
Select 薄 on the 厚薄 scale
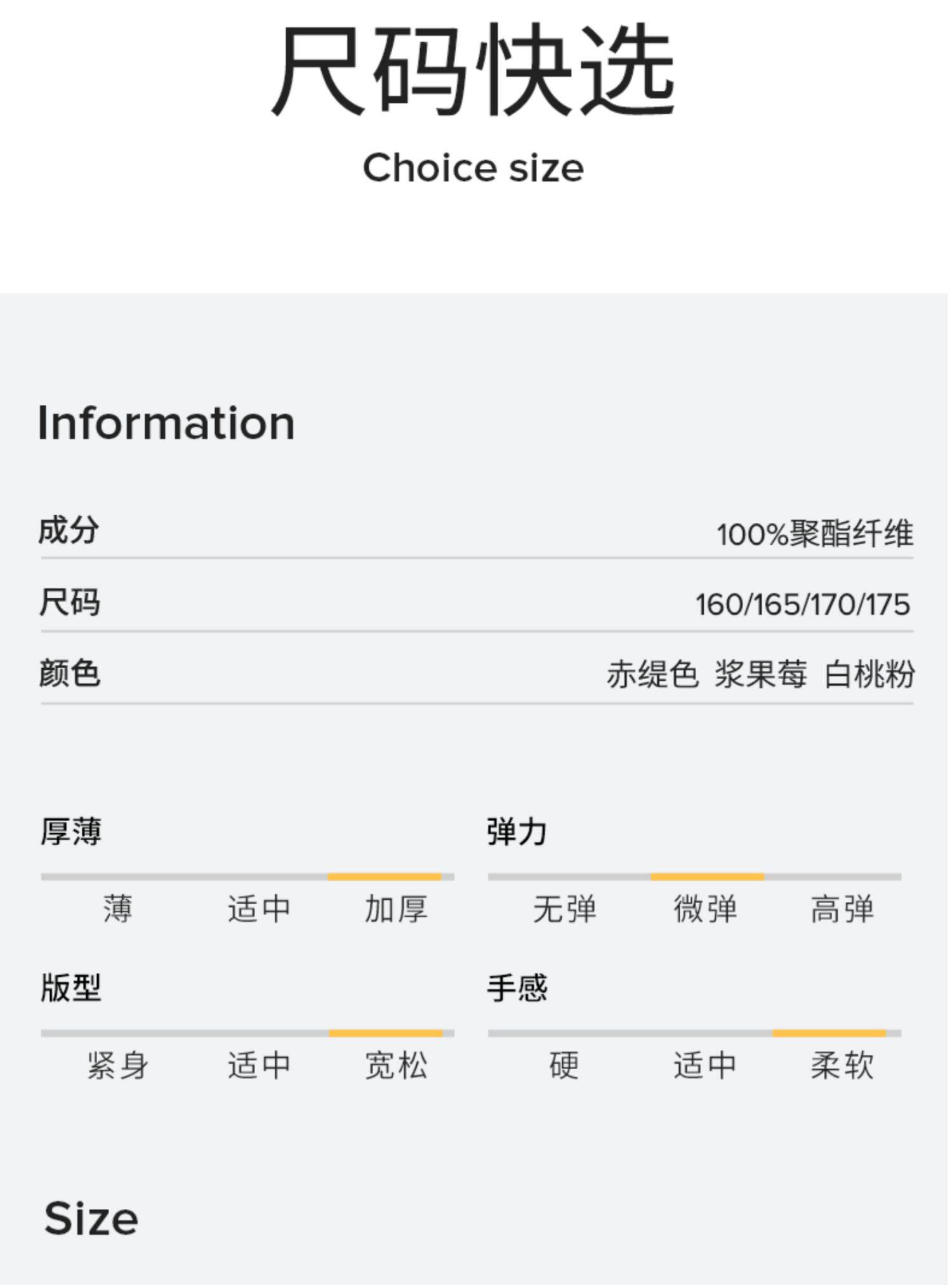117,909
